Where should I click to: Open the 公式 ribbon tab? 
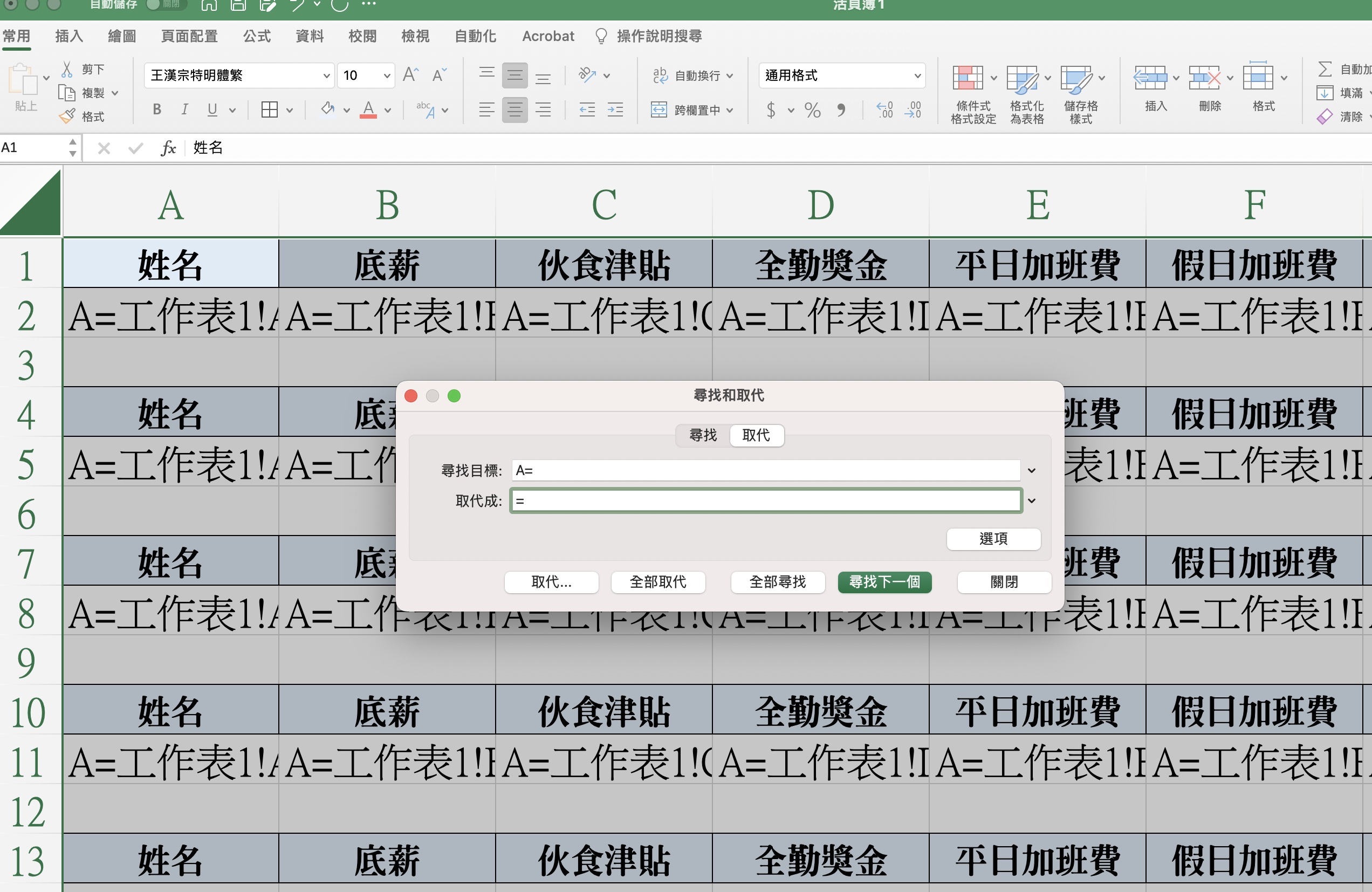point(257,36)
